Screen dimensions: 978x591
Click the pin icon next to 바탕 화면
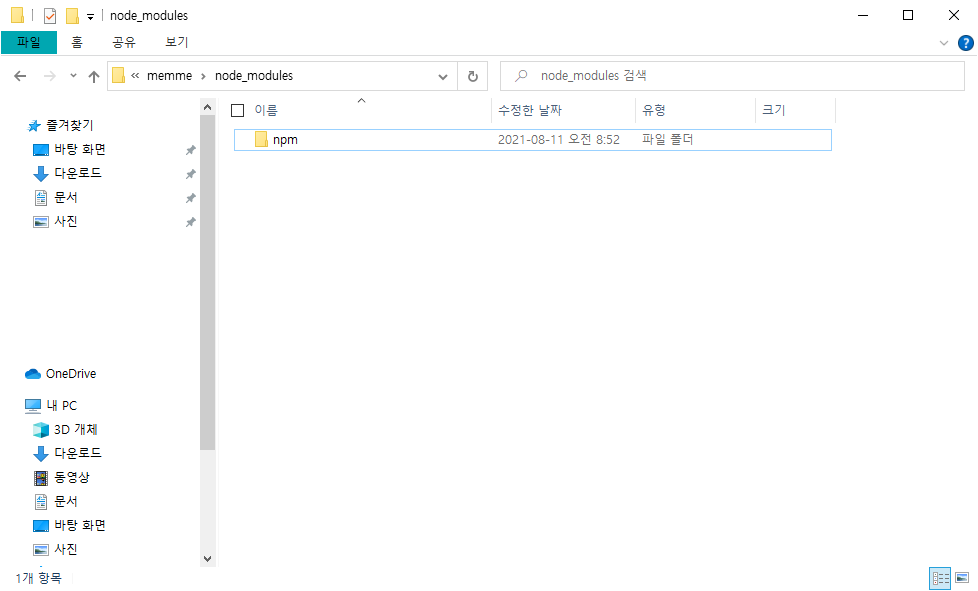(x=191, y=150)
